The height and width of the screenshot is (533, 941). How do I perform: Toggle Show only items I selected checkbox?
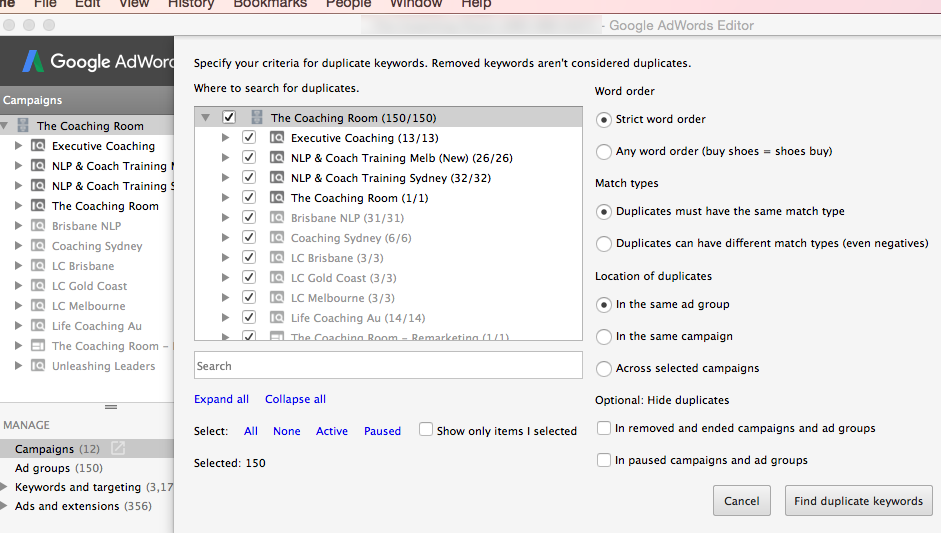(425, 429)
